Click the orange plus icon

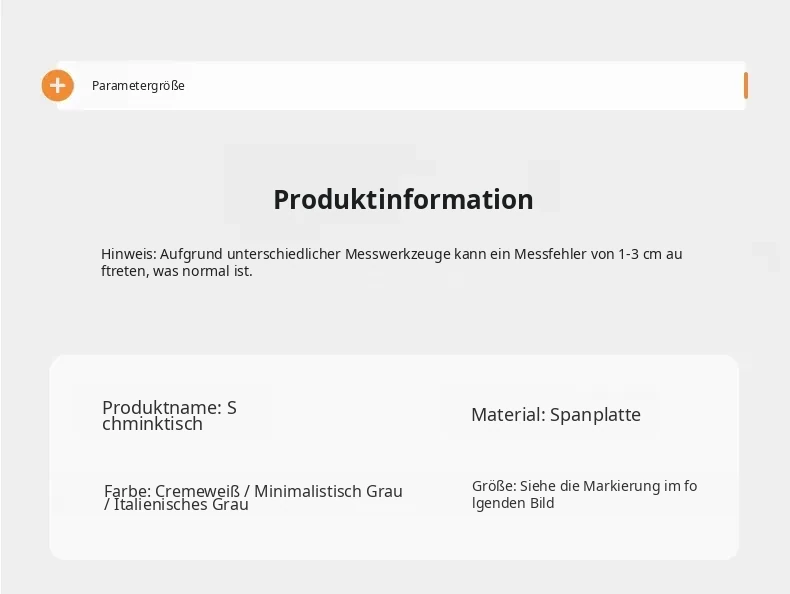57,86
